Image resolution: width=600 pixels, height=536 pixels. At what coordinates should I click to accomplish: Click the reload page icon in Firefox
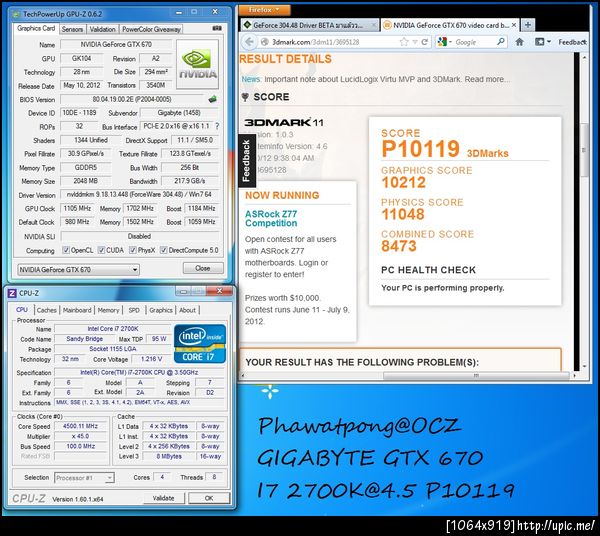(x=424, y=42)
